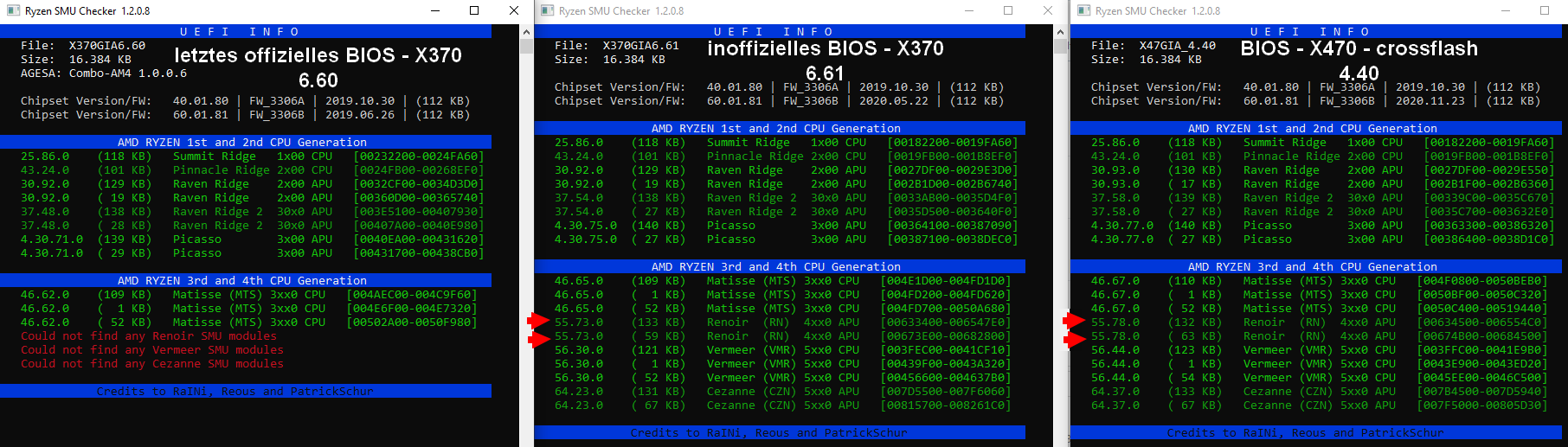Click scroll-up arrow of X370GIA6.60 window scrollbar
Image resolution: width=1568 pixels, height=447 pixels.
tap(526, 31)
